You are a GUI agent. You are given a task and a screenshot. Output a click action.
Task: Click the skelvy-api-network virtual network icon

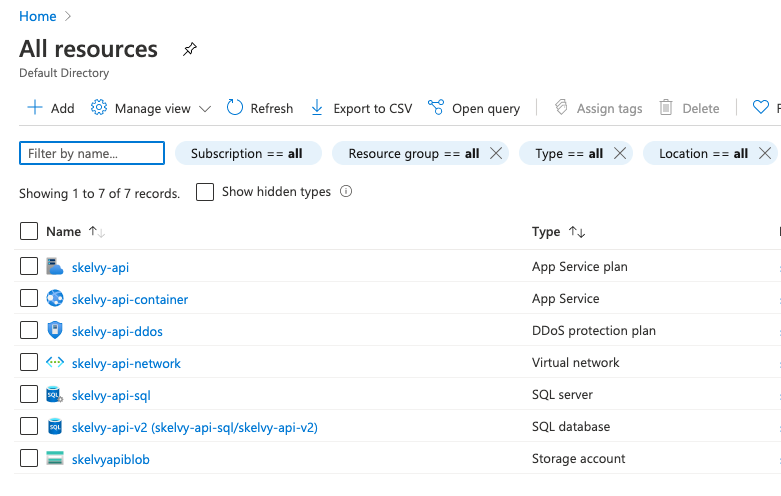55,363
